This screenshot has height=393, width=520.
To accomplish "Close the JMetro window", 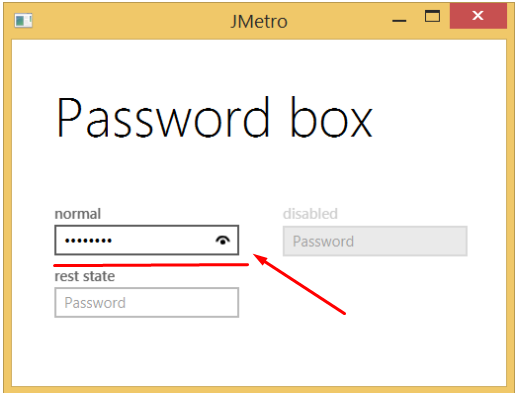I will click(x=478, y=16).
